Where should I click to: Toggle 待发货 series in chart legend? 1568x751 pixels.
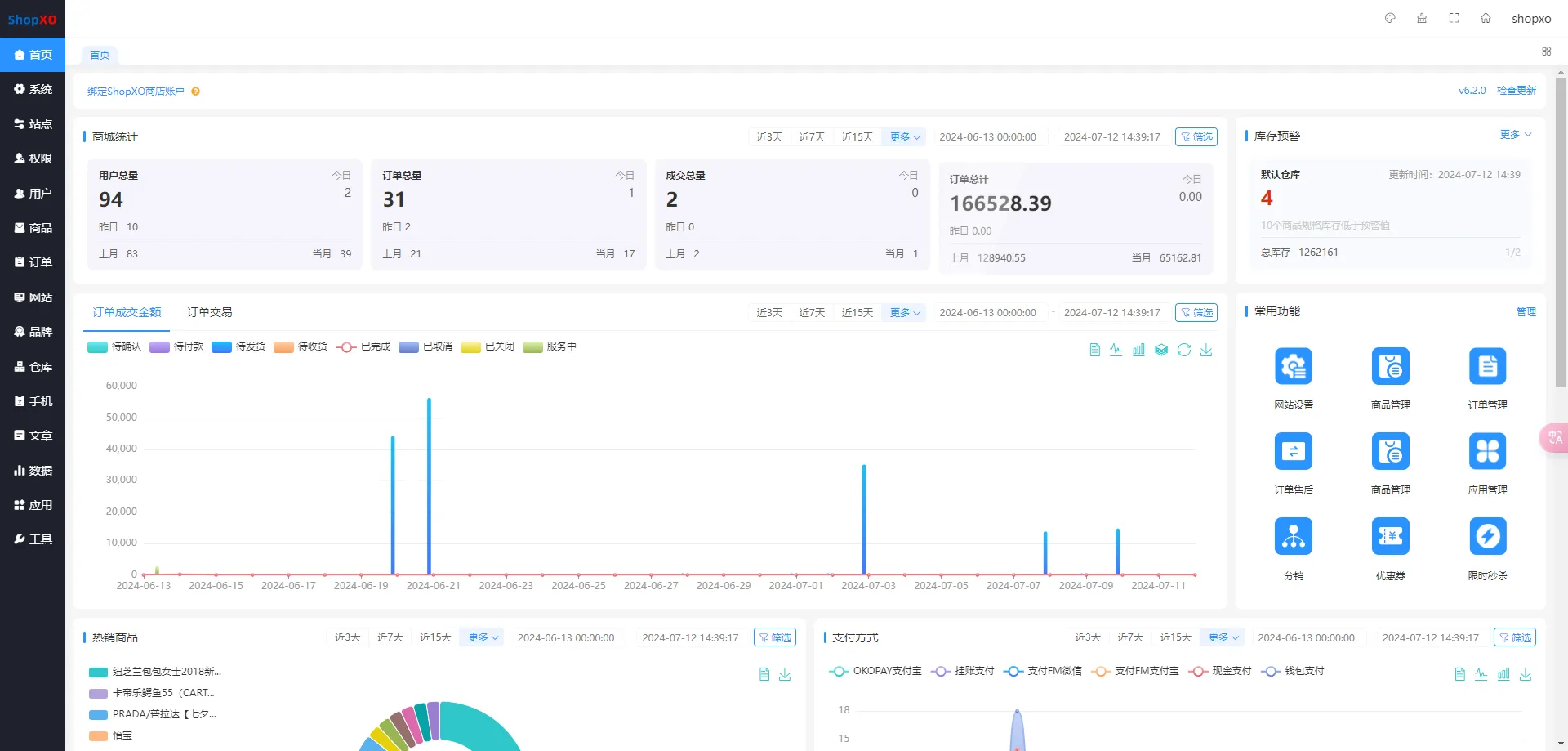tap(238, 346)
